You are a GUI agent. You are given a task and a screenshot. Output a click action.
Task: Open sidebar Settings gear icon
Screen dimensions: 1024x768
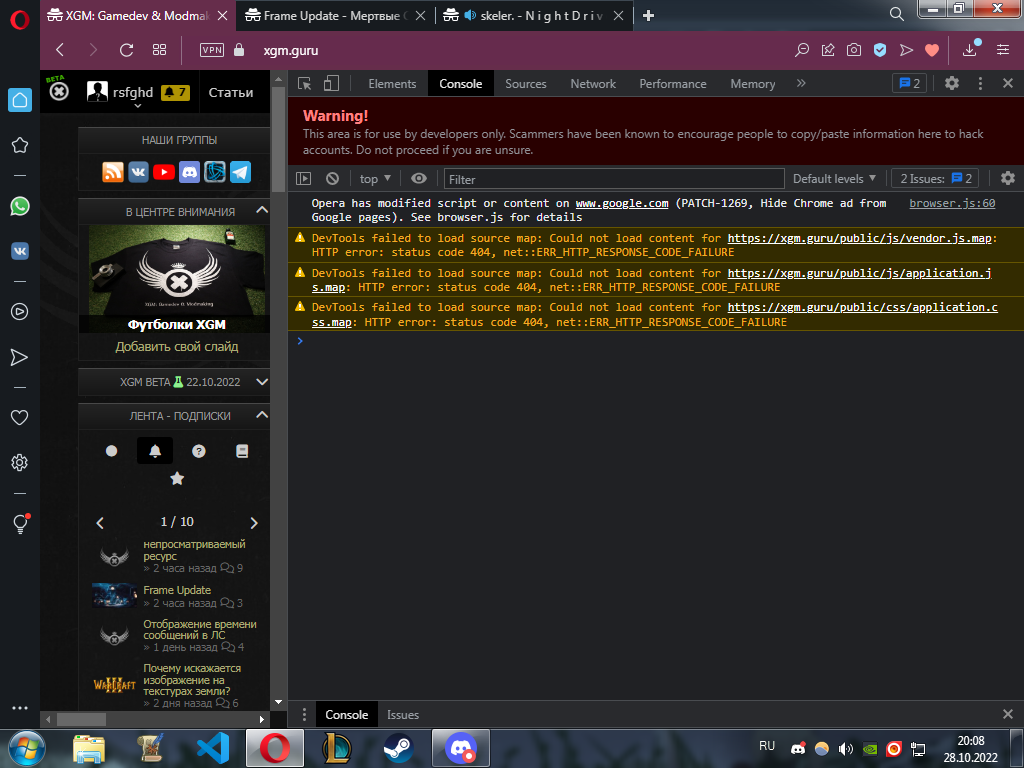pos(20,462)
